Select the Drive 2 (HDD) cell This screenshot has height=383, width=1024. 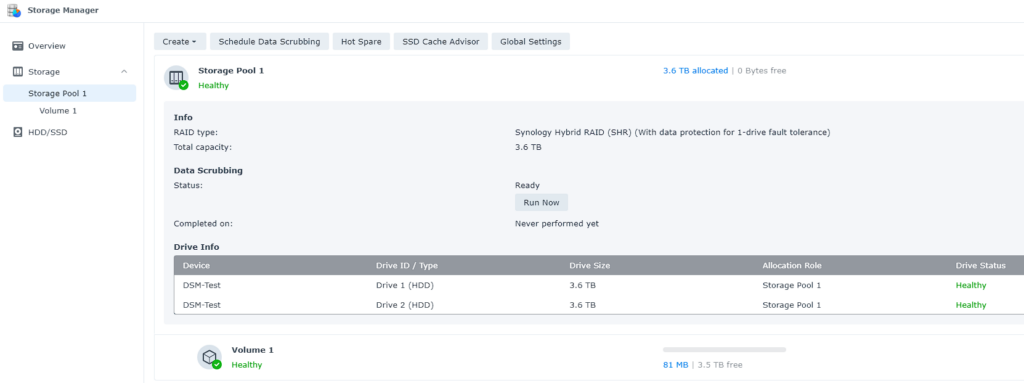pyautogui.click(x=405, y=305)
